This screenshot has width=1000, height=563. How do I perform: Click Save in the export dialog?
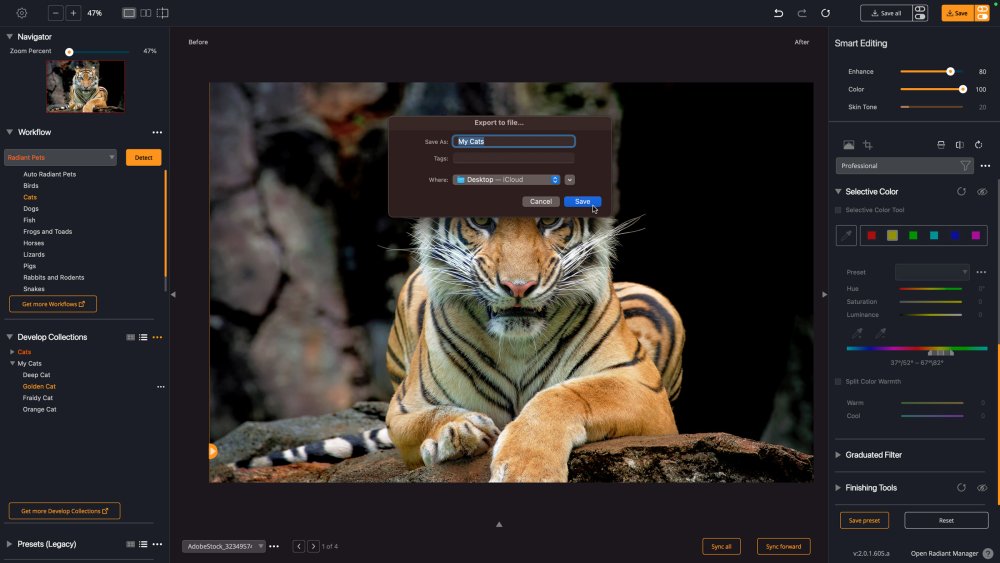582,201
